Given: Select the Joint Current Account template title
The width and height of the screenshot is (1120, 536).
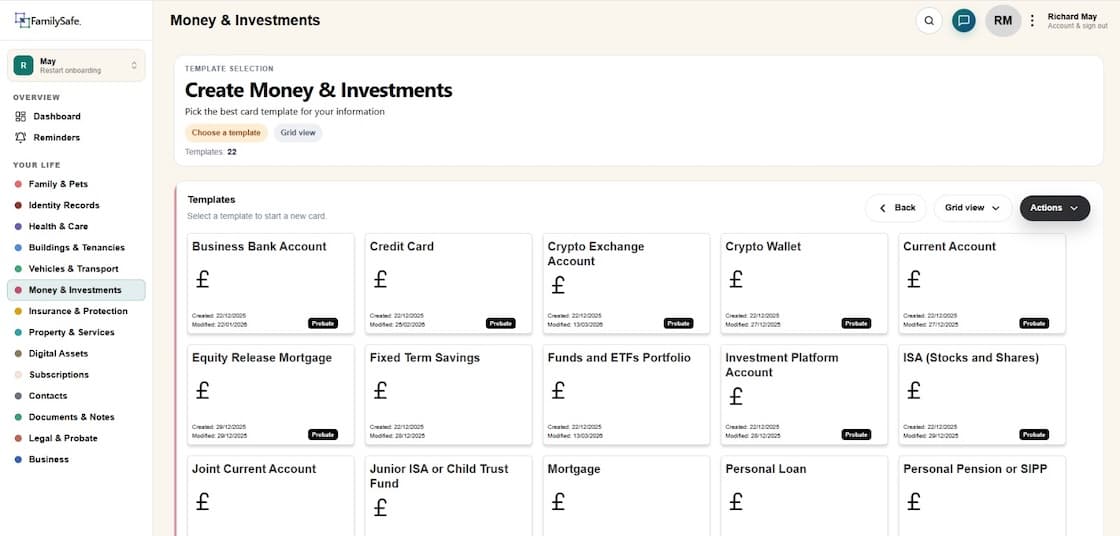Looking at the screenshot, I should point(254,470).
